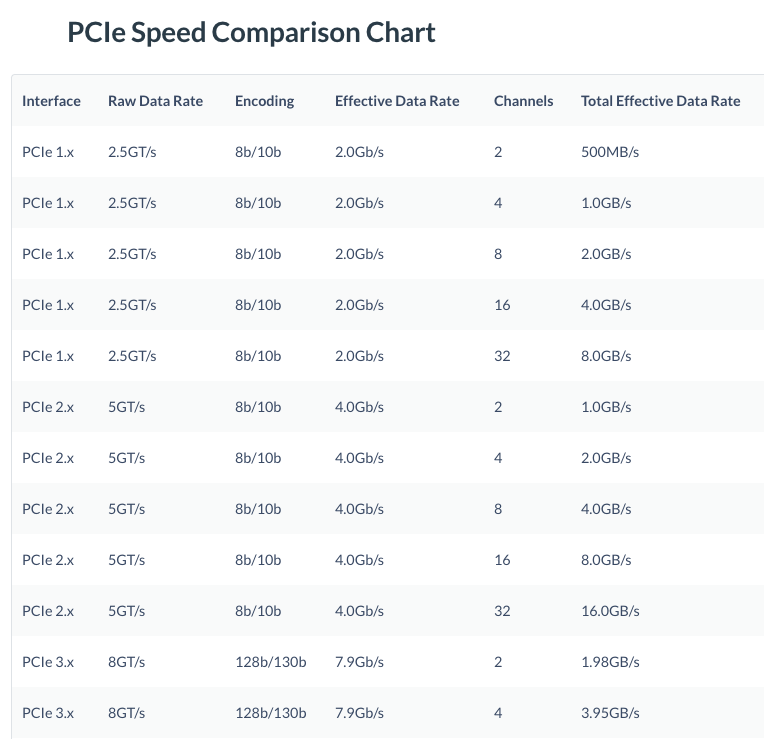Screen dimensions: 764x739
Task: Click the Encoding column header
Action: pos(265,101)
